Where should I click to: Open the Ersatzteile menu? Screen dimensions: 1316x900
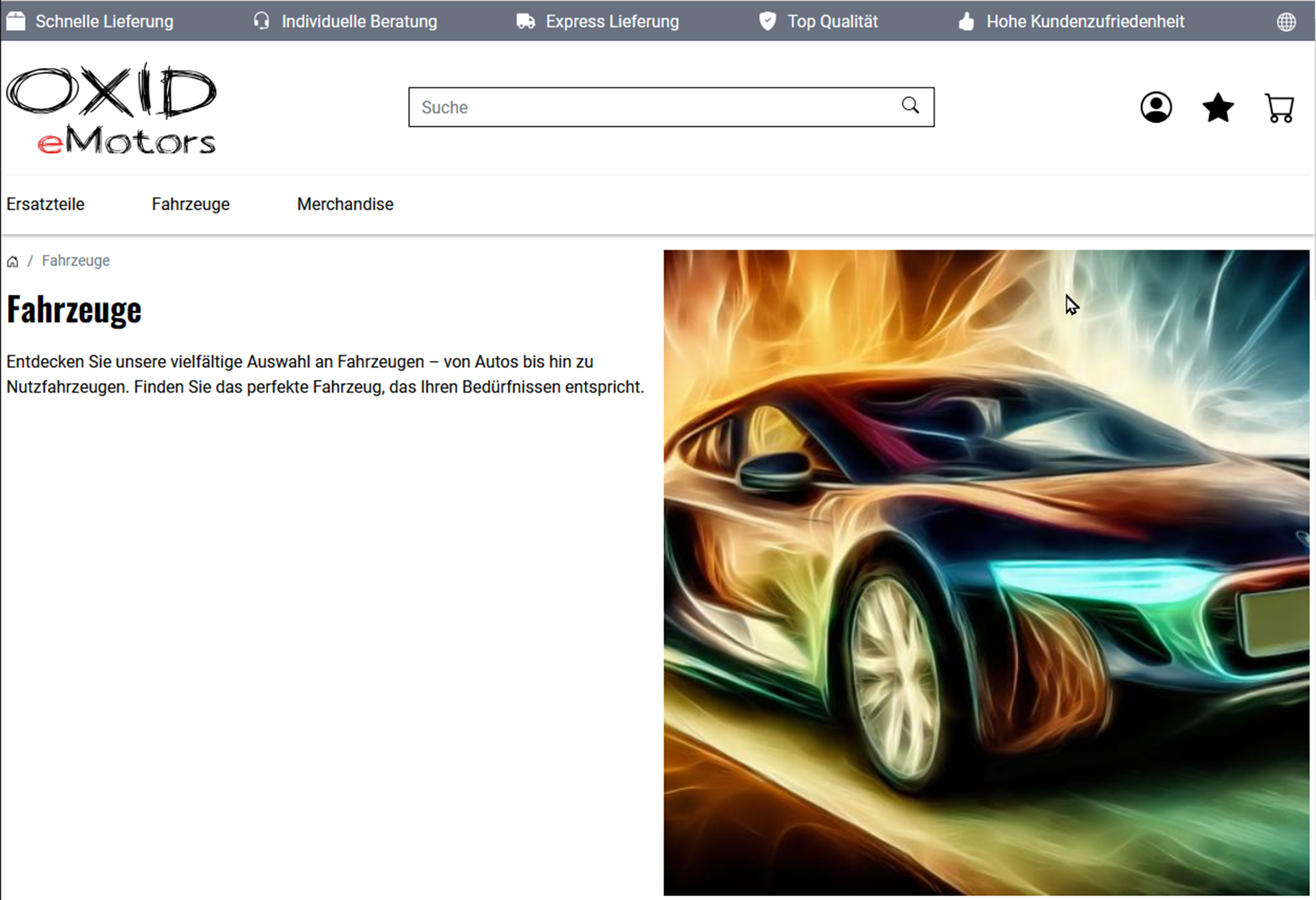click(45, 204)
